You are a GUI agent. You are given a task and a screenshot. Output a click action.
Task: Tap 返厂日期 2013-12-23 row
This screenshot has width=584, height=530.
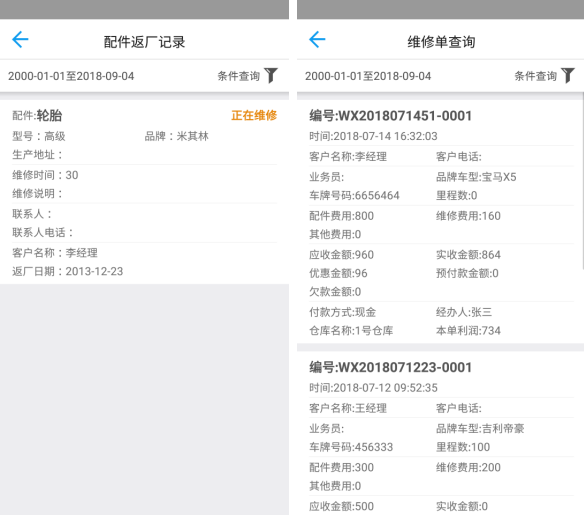67,271
